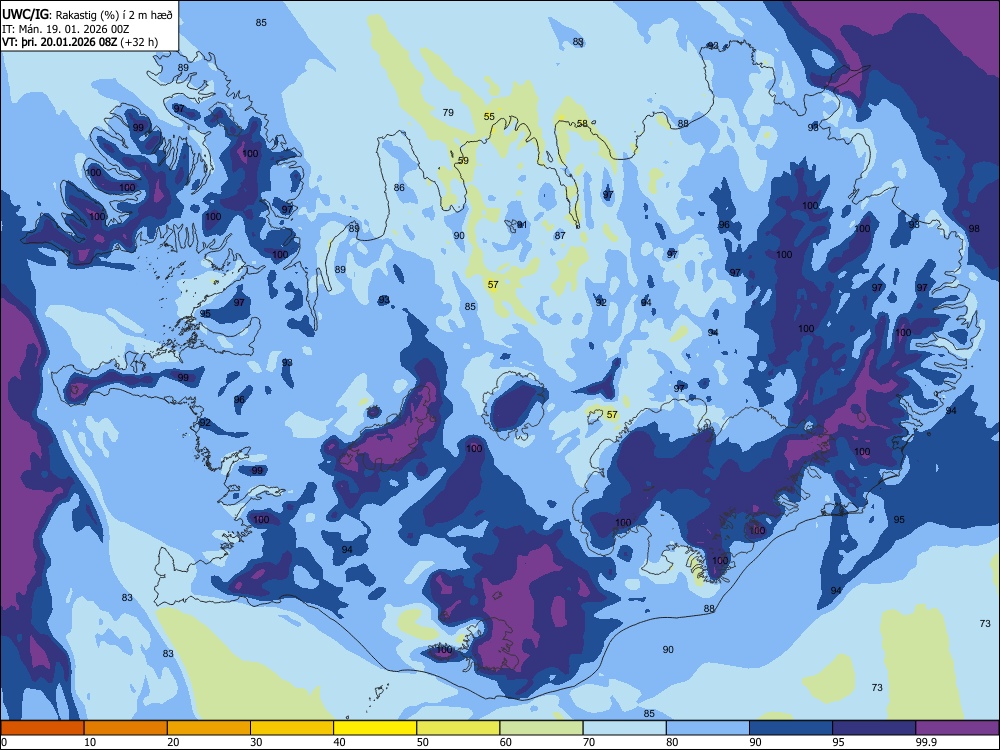Select the dark navy 95–99.9 legend swatch
The height and width of the screenshot is (750, 1000).
pos(874,728)
